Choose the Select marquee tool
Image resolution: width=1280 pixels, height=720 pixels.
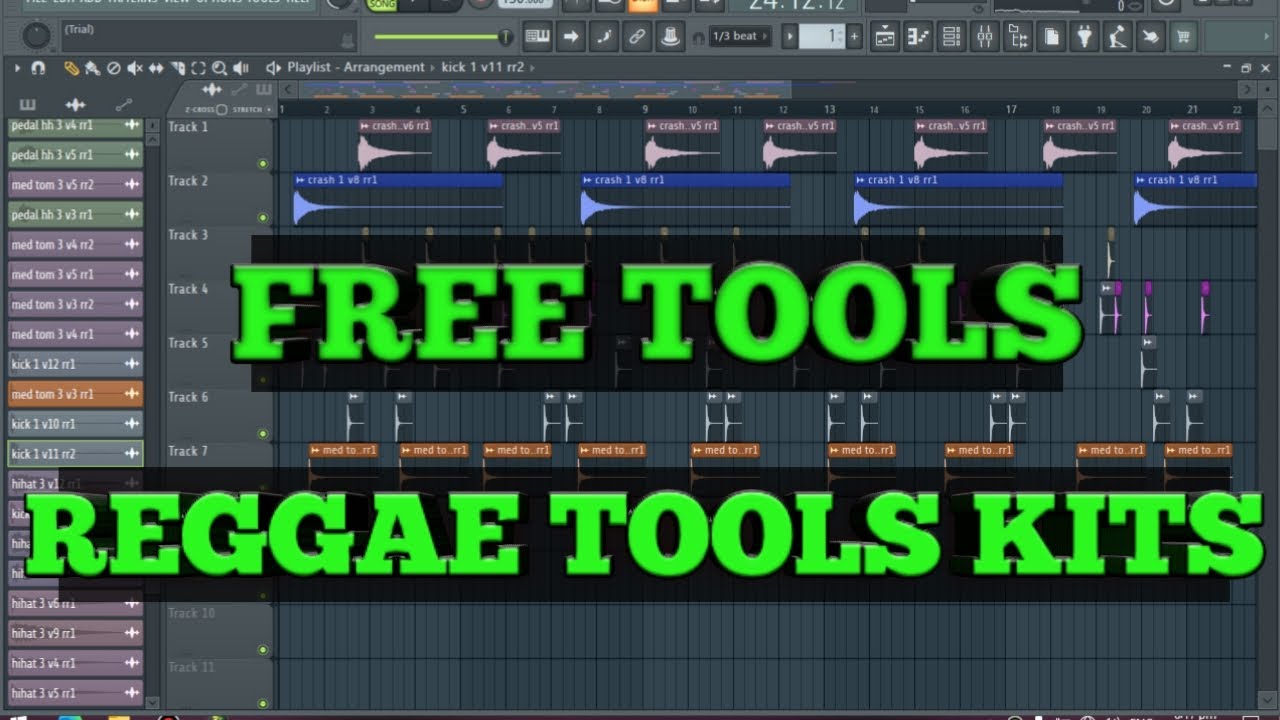click(198, 68)
